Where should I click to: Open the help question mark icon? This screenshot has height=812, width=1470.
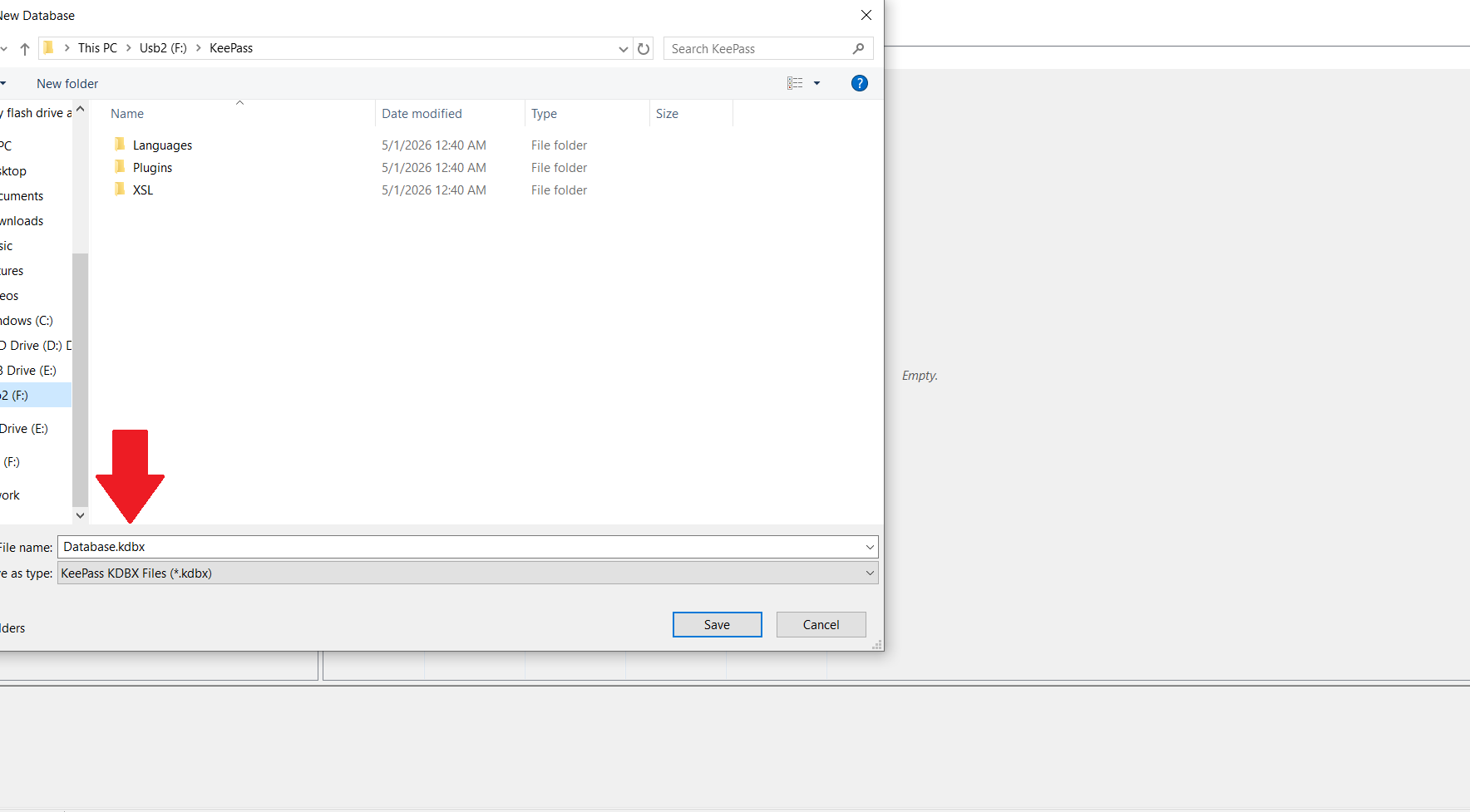[860, 83]
